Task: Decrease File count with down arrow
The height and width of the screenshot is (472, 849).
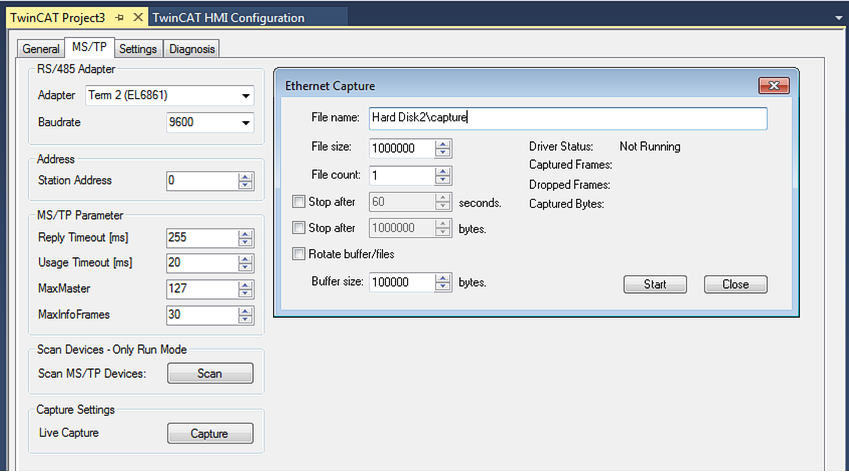Action: tap(443, 180)
